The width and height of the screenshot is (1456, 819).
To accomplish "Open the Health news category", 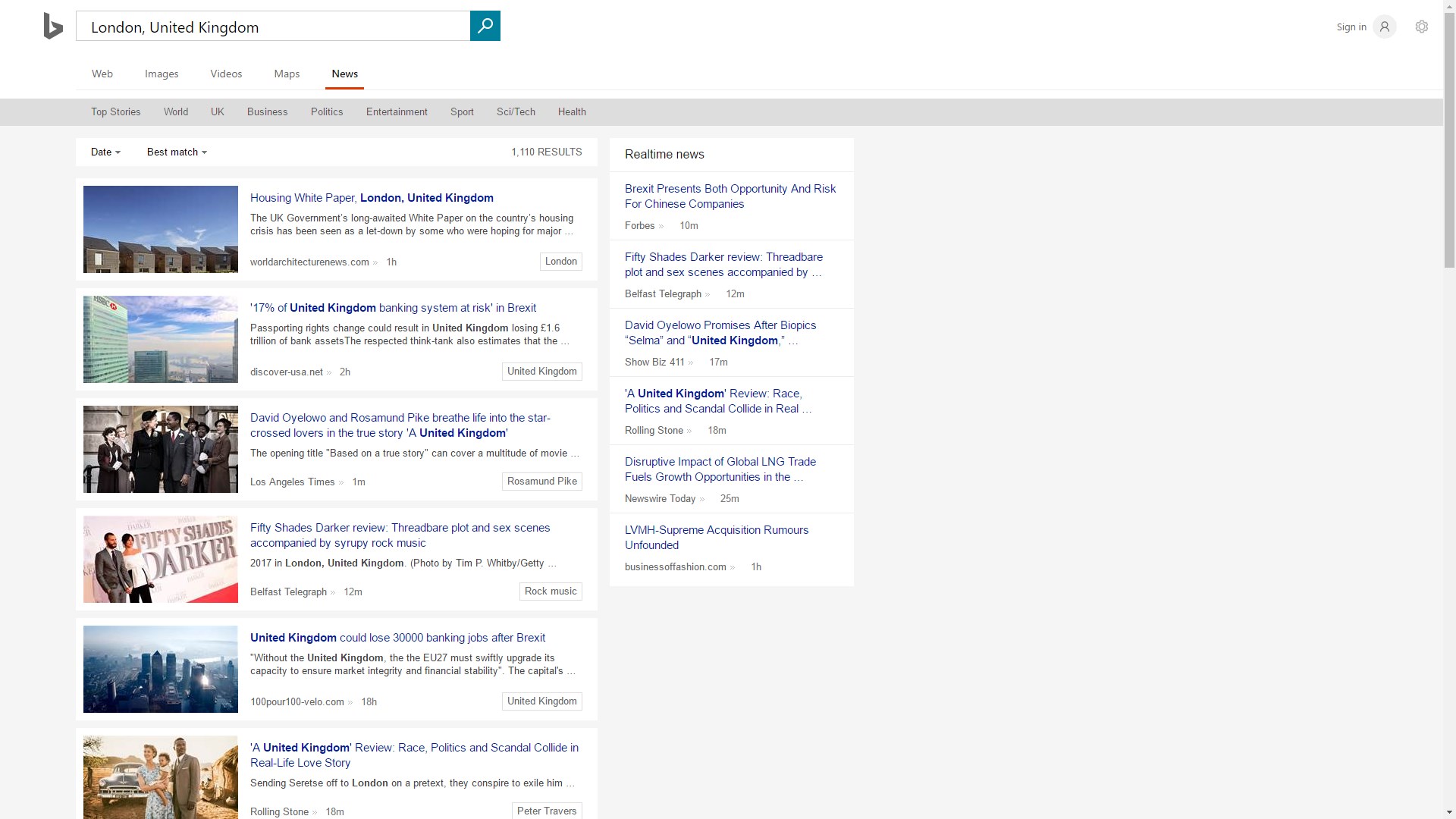I will [572, 111].
